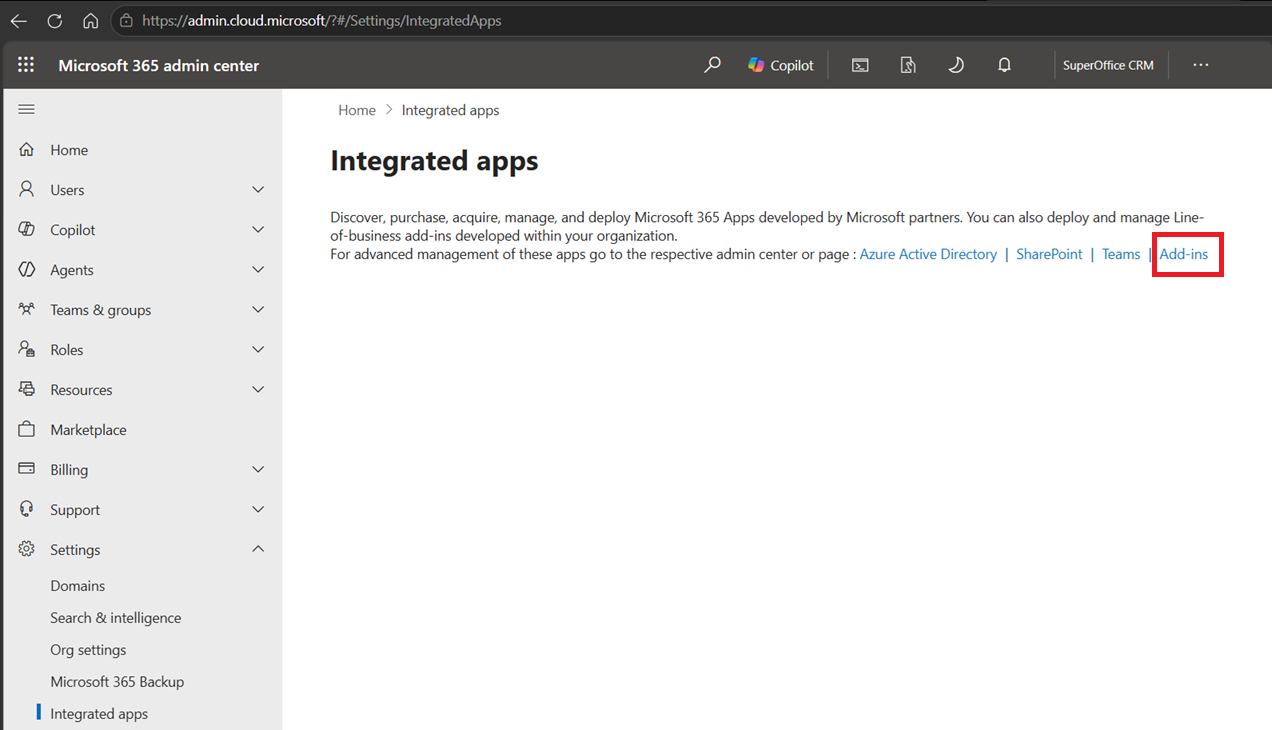Reload the page with the refresh icon
1272x730 pixels.
point(55,20)
